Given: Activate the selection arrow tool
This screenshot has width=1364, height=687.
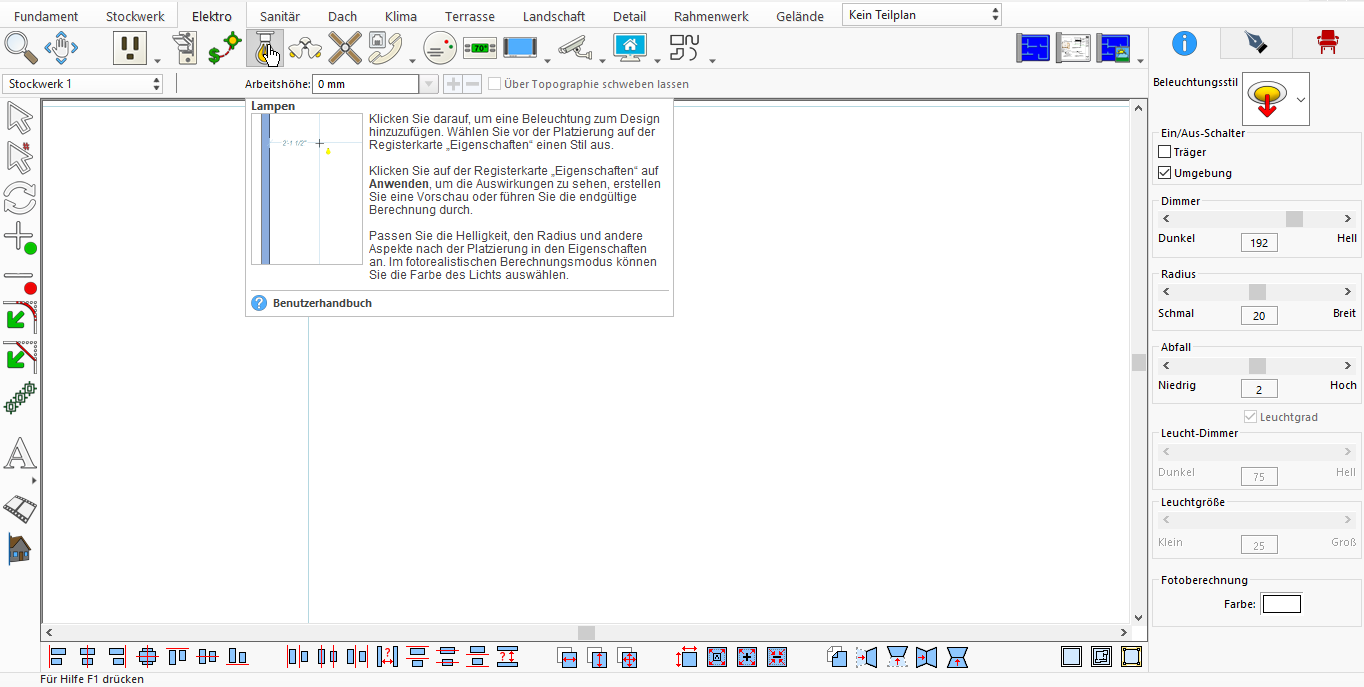Looking at the screenshot, I should point(20,117).
